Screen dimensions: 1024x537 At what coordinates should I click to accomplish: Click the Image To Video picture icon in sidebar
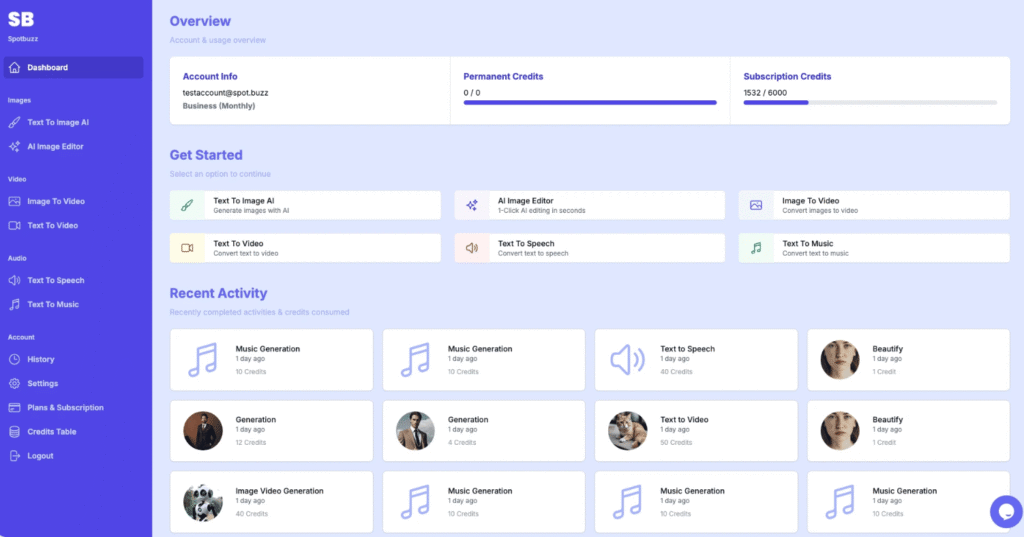click(14, 201)
